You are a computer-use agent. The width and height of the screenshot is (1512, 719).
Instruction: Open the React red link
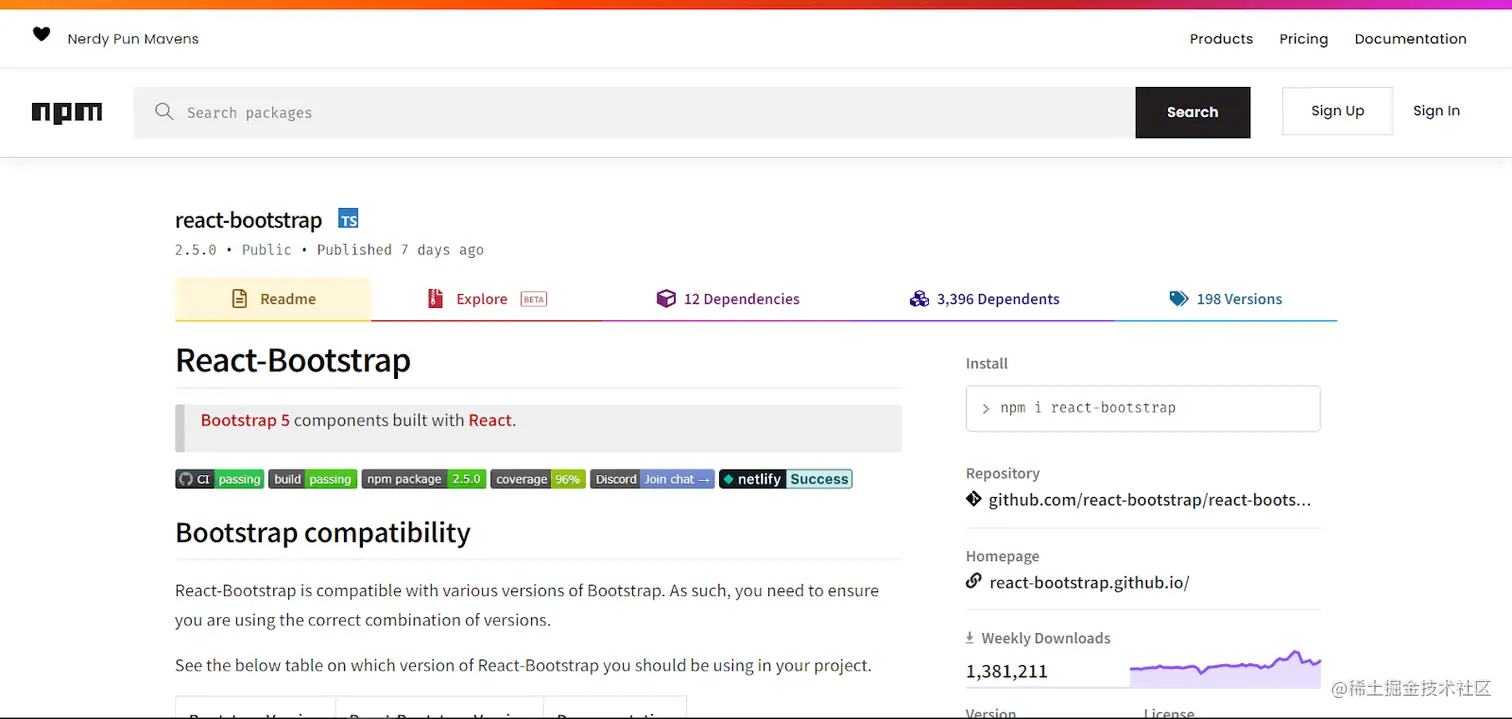490,420
